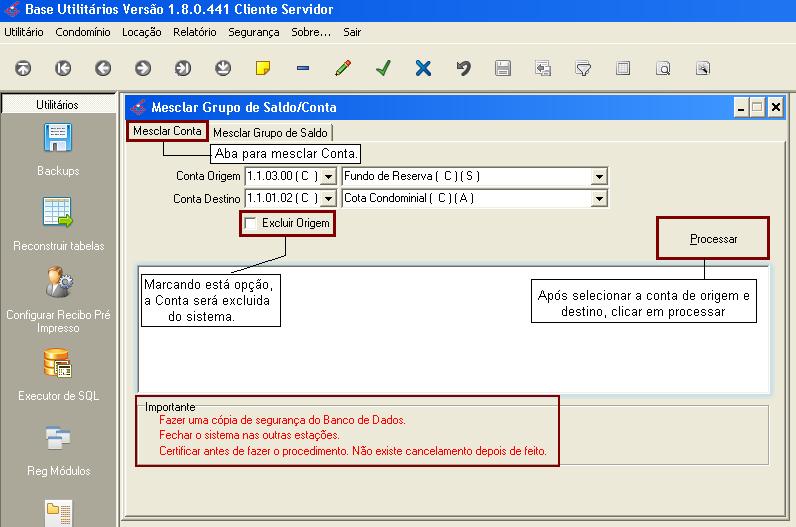Expand Conta Destino Cota Condominial dropdown
The height and width of the screenshot is (527, 796).
pos(599,199)
